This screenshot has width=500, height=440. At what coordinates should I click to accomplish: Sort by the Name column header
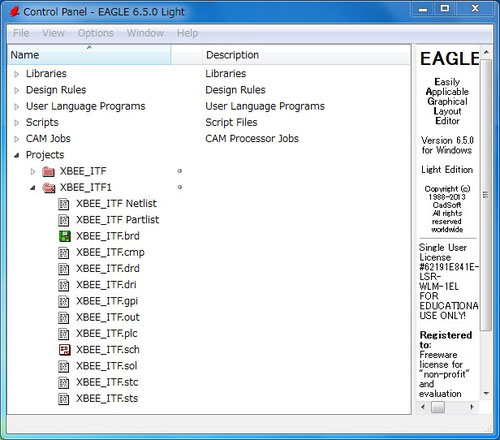point(89,55)
